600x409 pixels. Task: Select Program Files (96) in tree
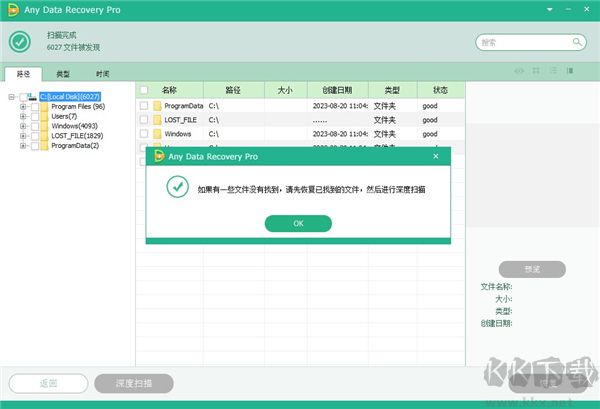click(x=78, y=106)
